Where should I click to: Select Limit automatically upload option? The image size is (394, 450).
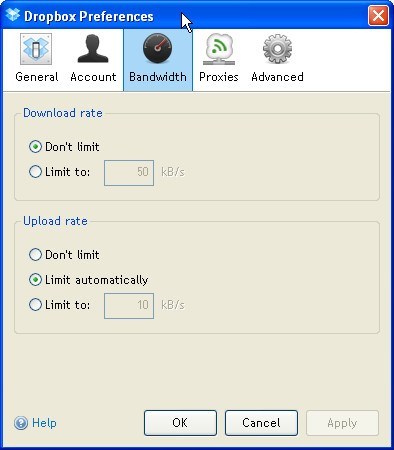(x=35, y=280)
